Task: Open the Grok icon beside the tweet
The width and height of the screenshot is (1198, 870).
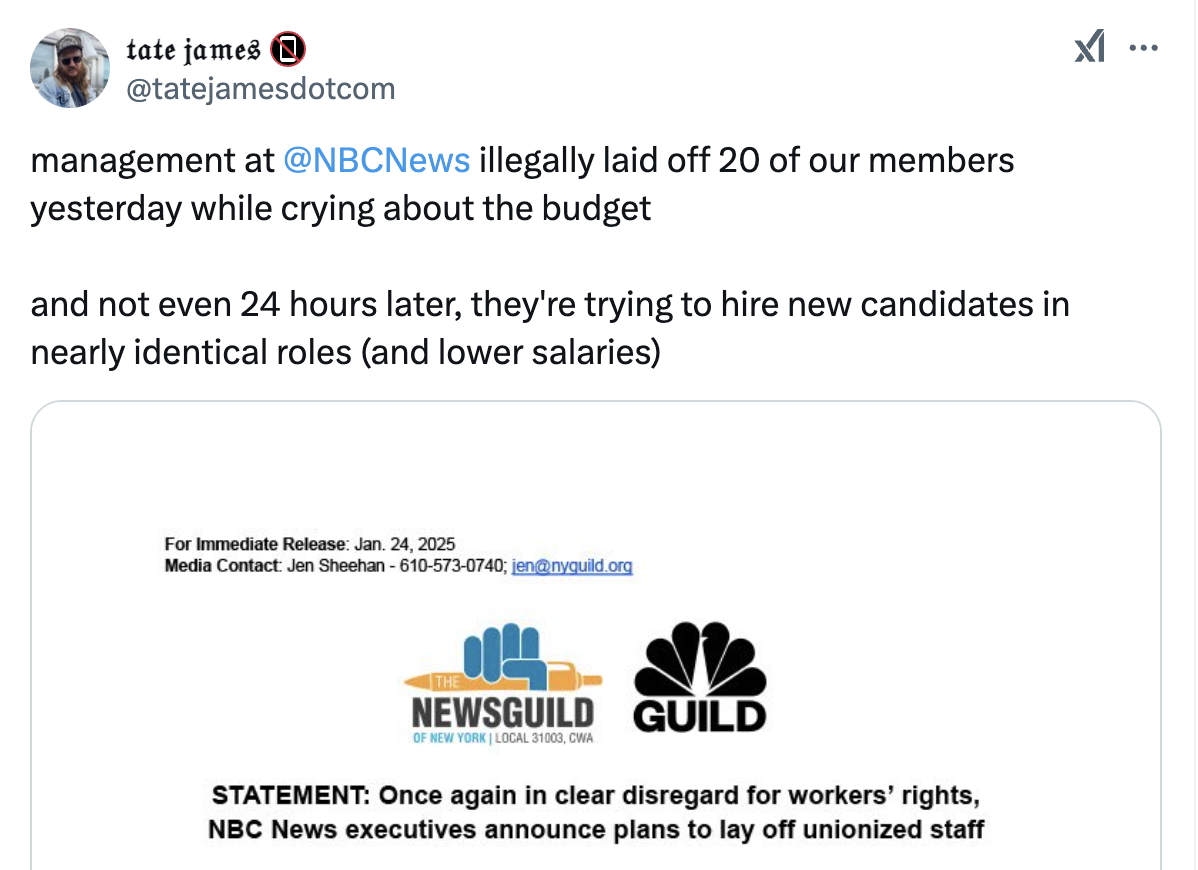Action: [x=1089, y=47]
